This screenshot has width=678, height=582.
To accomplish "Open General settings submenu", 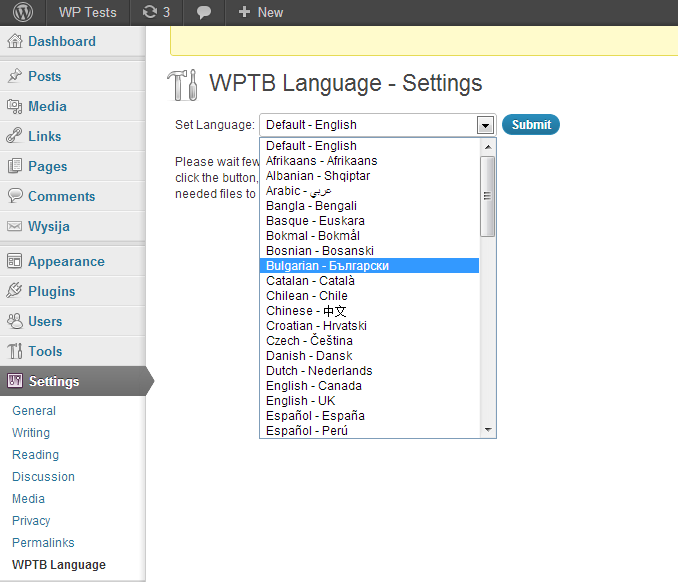I will [34, 410].
